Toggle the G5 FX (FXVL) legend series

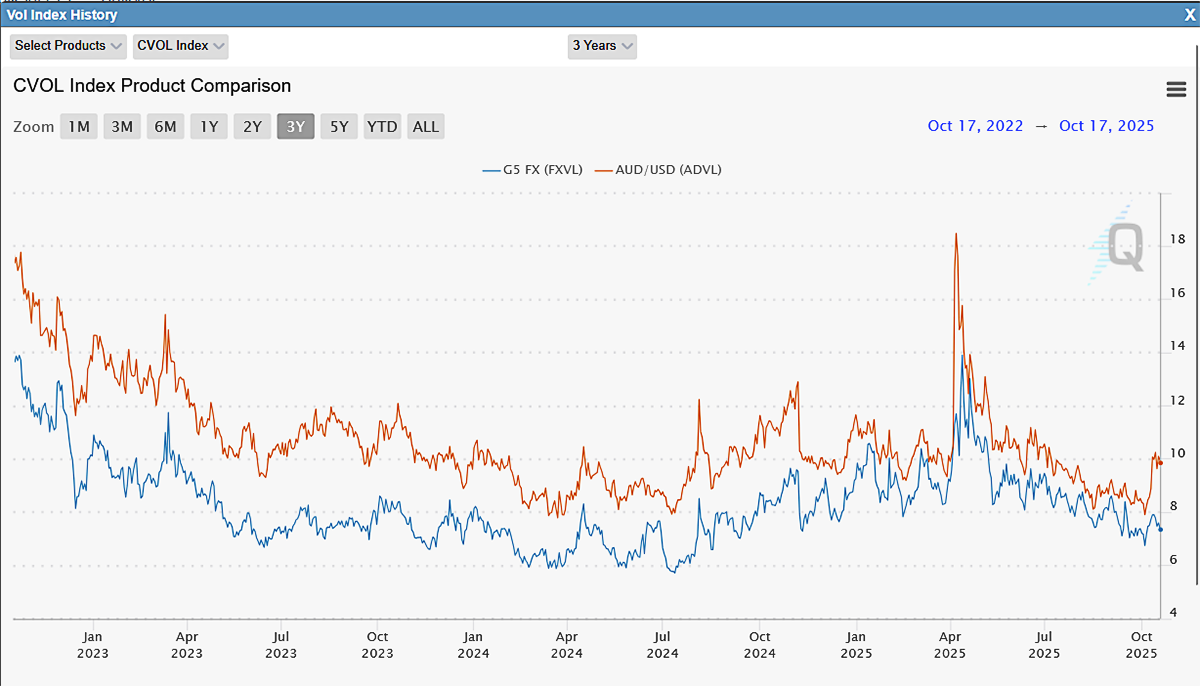click(x=533, y=169)
